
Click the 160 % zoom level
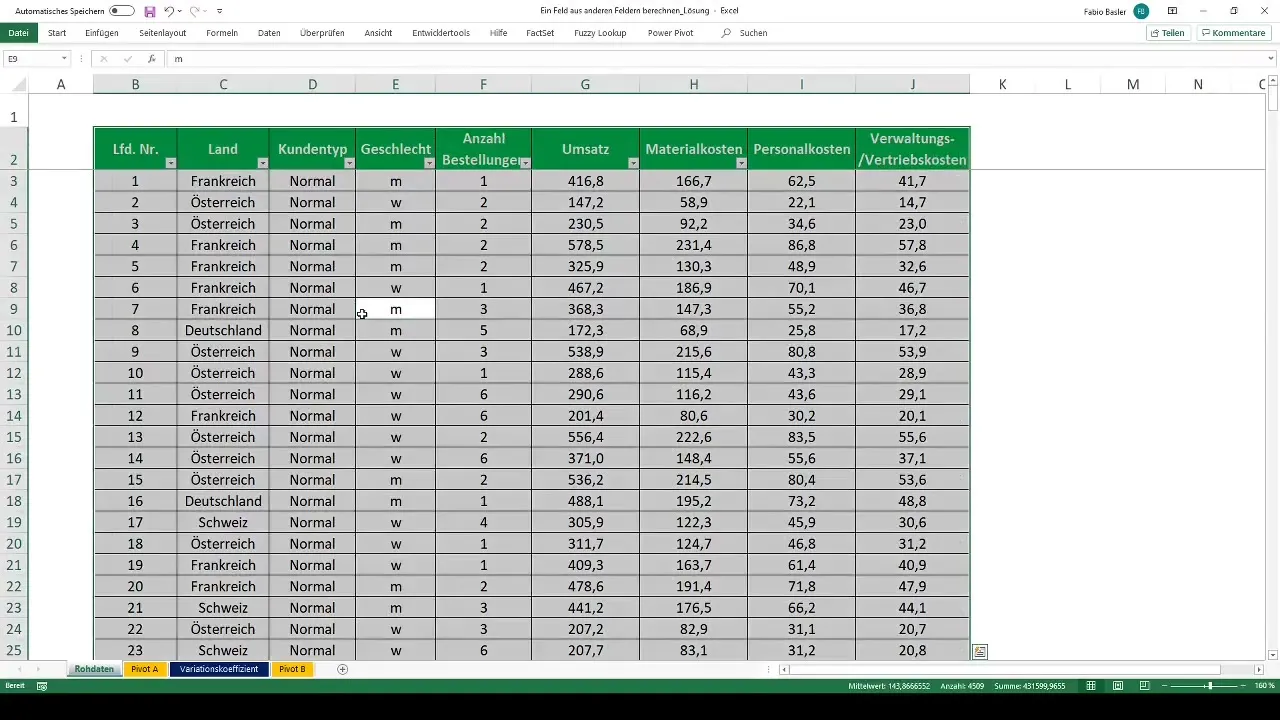pyautogui.click(x=1265, y=686)
